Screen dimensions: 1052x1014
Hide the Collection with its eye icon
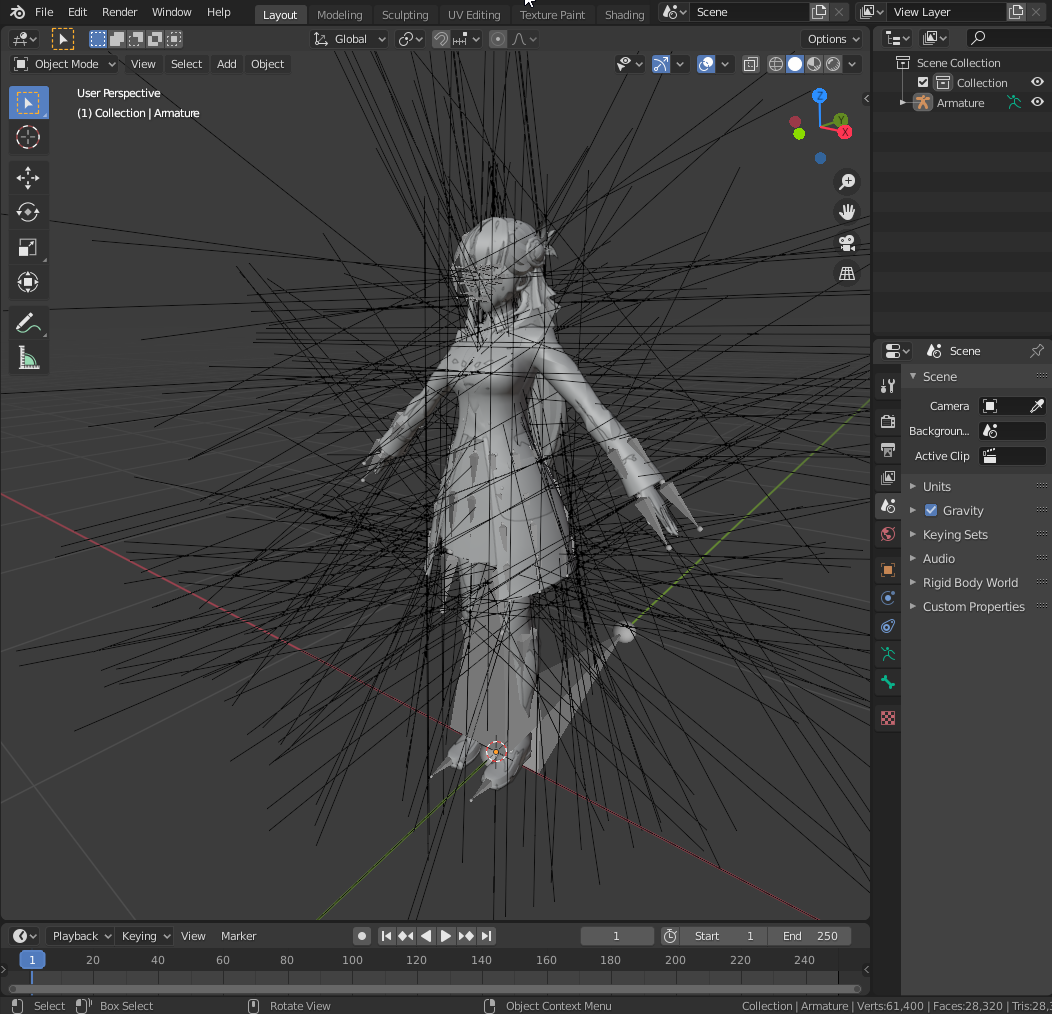click(x=1037, y=82)
